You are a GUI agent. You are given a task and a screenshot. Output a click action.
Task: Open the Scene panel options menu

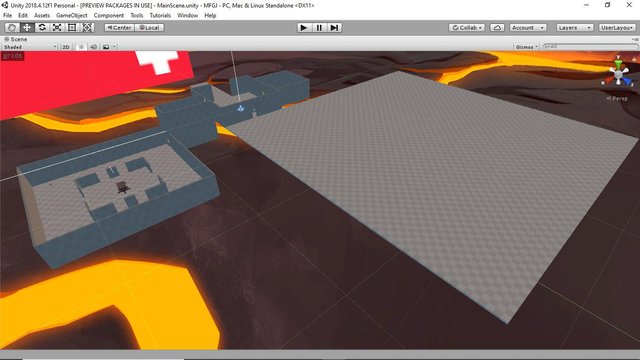(635, 39)
